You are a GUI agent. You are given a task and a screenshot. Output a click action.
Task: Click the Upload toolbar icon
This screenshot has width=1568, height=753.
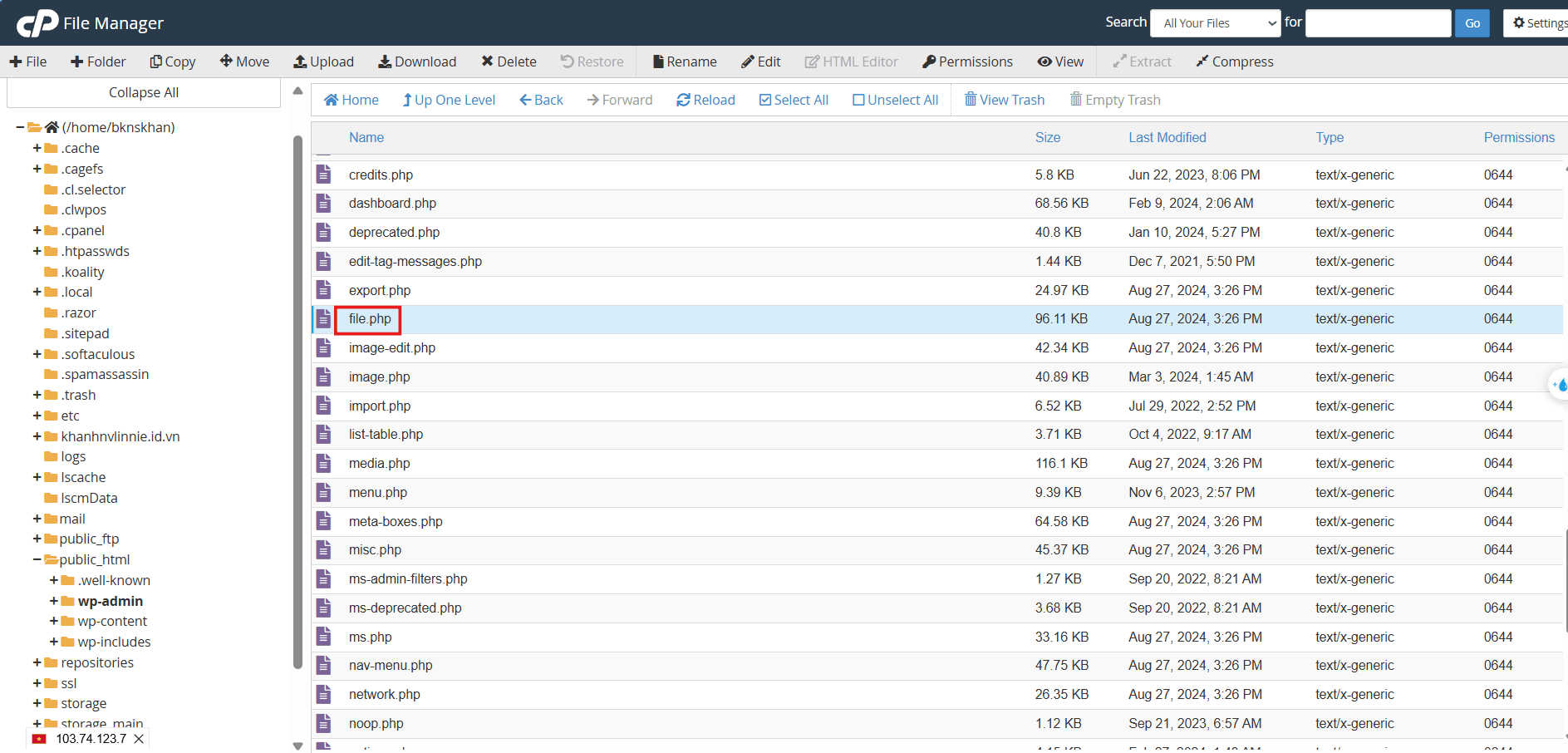(300, 62)
